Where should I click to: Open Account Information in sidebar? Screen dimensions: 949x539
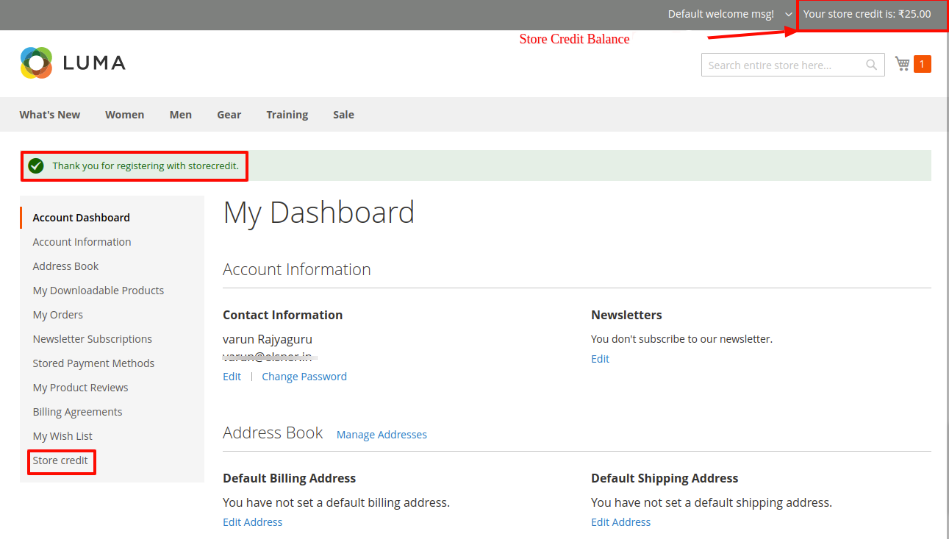point(82,242)
